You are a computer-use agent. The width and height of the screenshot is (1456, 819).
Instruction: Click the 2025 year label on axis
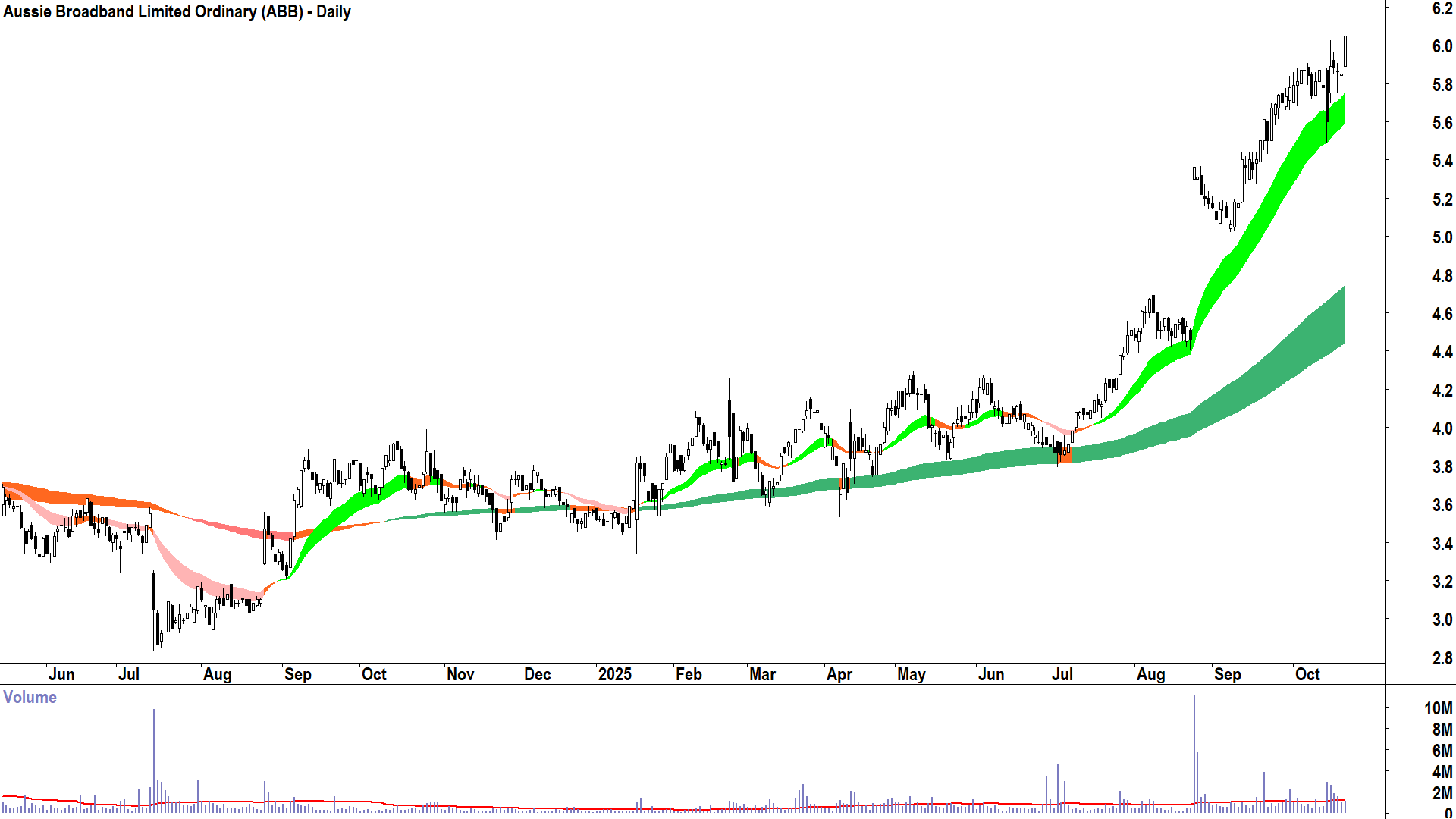tap(614, 674)
